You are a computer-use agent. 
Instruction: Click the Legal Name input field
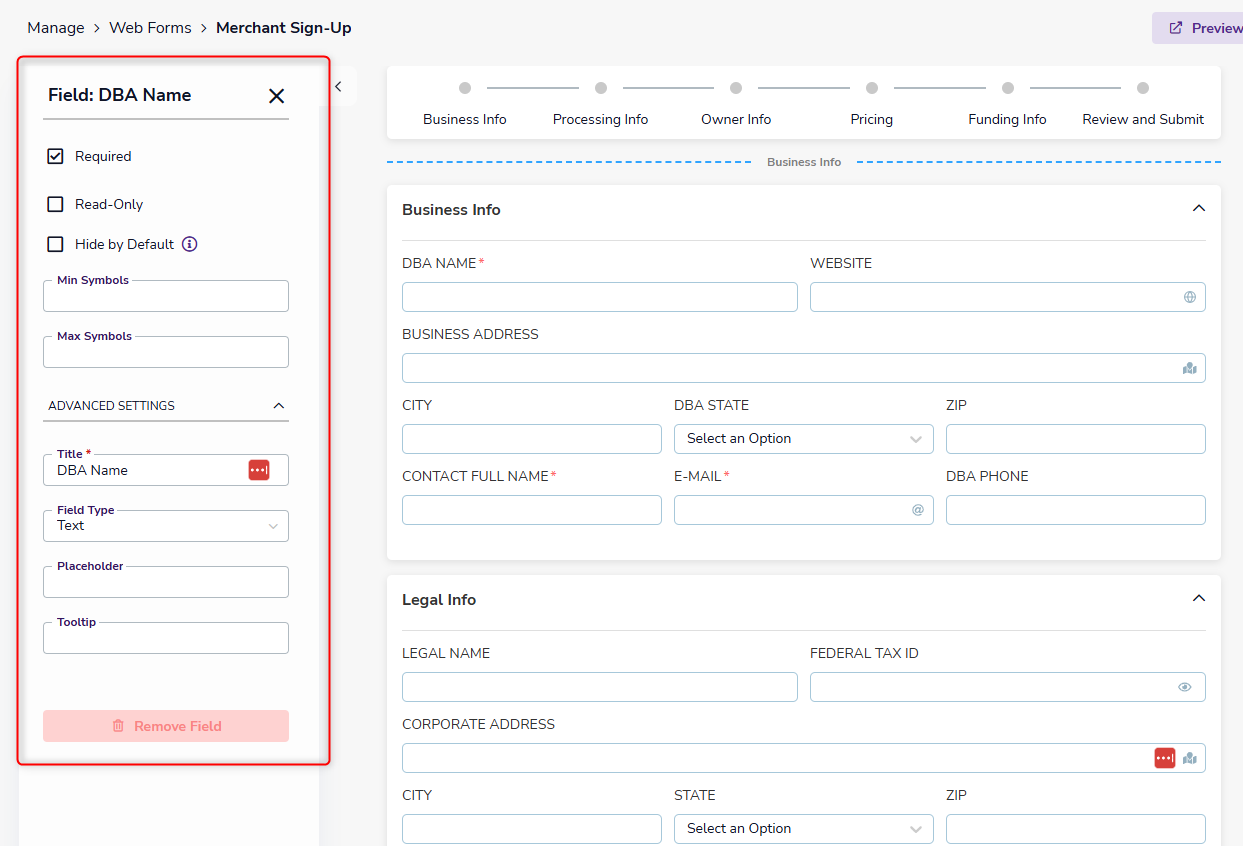(x=600, y=687)
